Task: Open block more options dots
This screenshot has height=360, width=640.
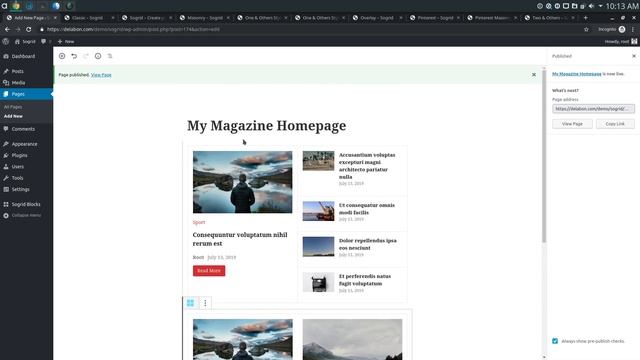Action: [205, 303]
